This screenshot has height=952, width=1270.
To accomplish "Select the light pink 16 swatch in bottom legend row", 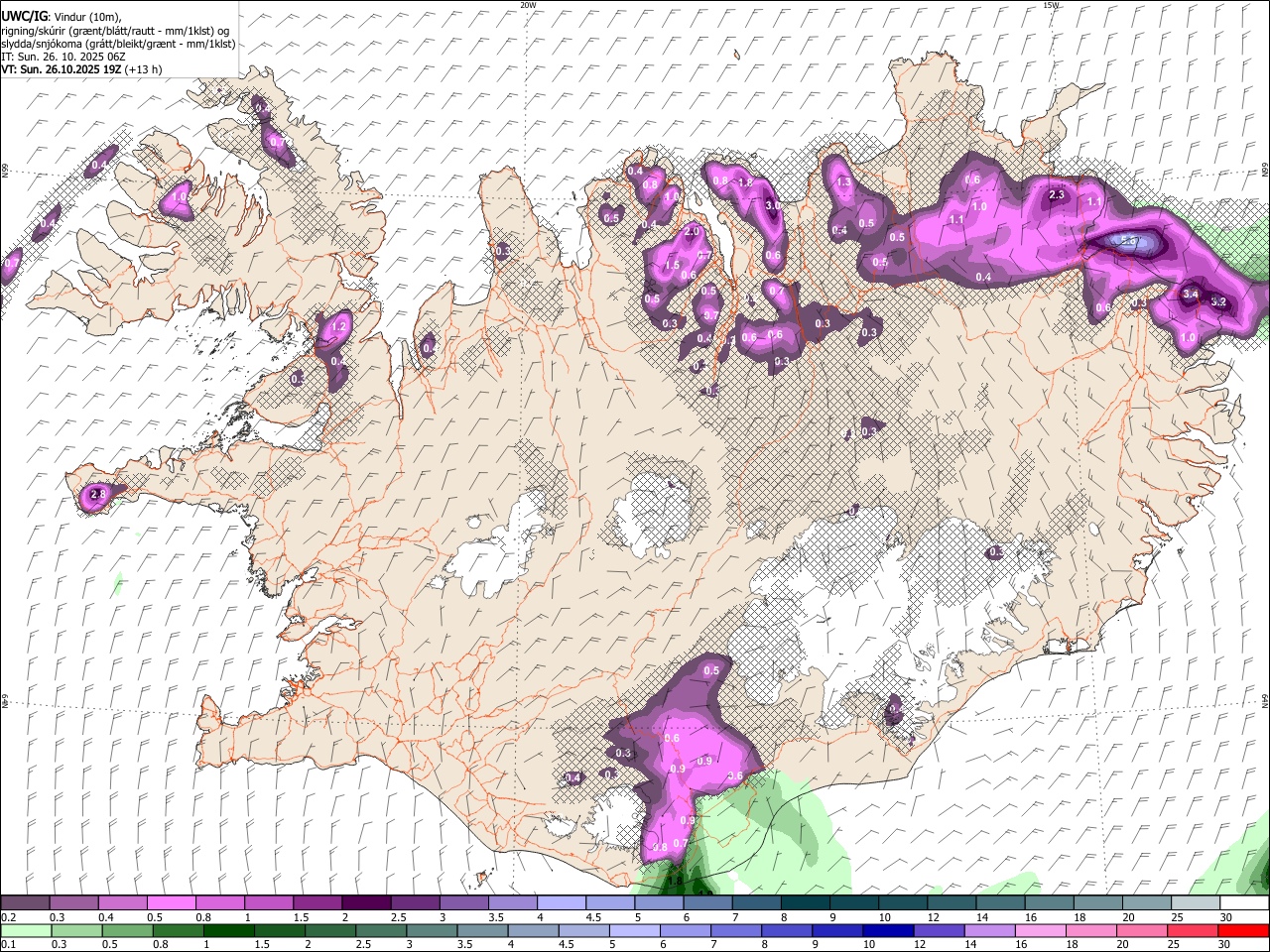I will pos(1042,931).
